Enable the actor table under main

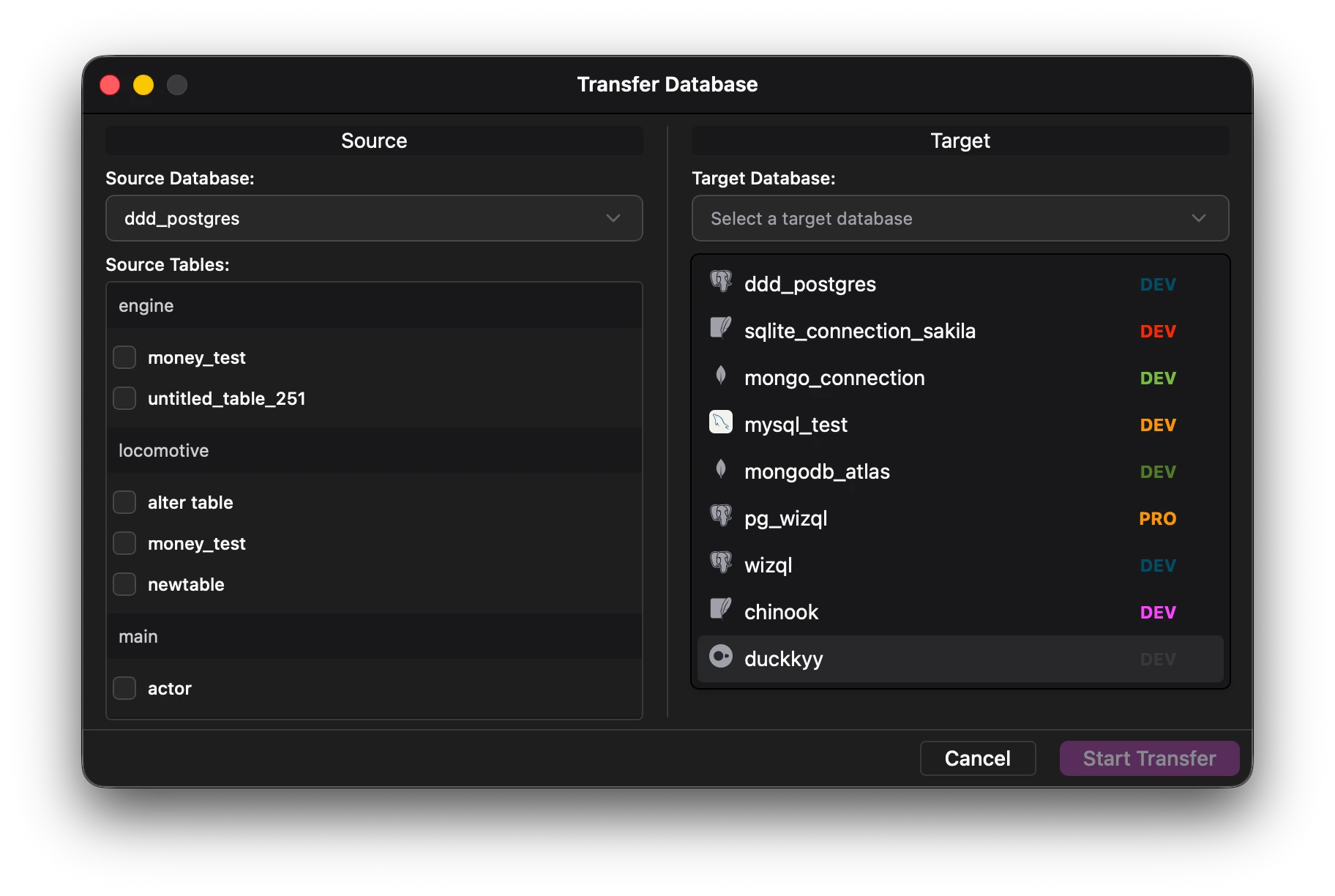[124, 688]
